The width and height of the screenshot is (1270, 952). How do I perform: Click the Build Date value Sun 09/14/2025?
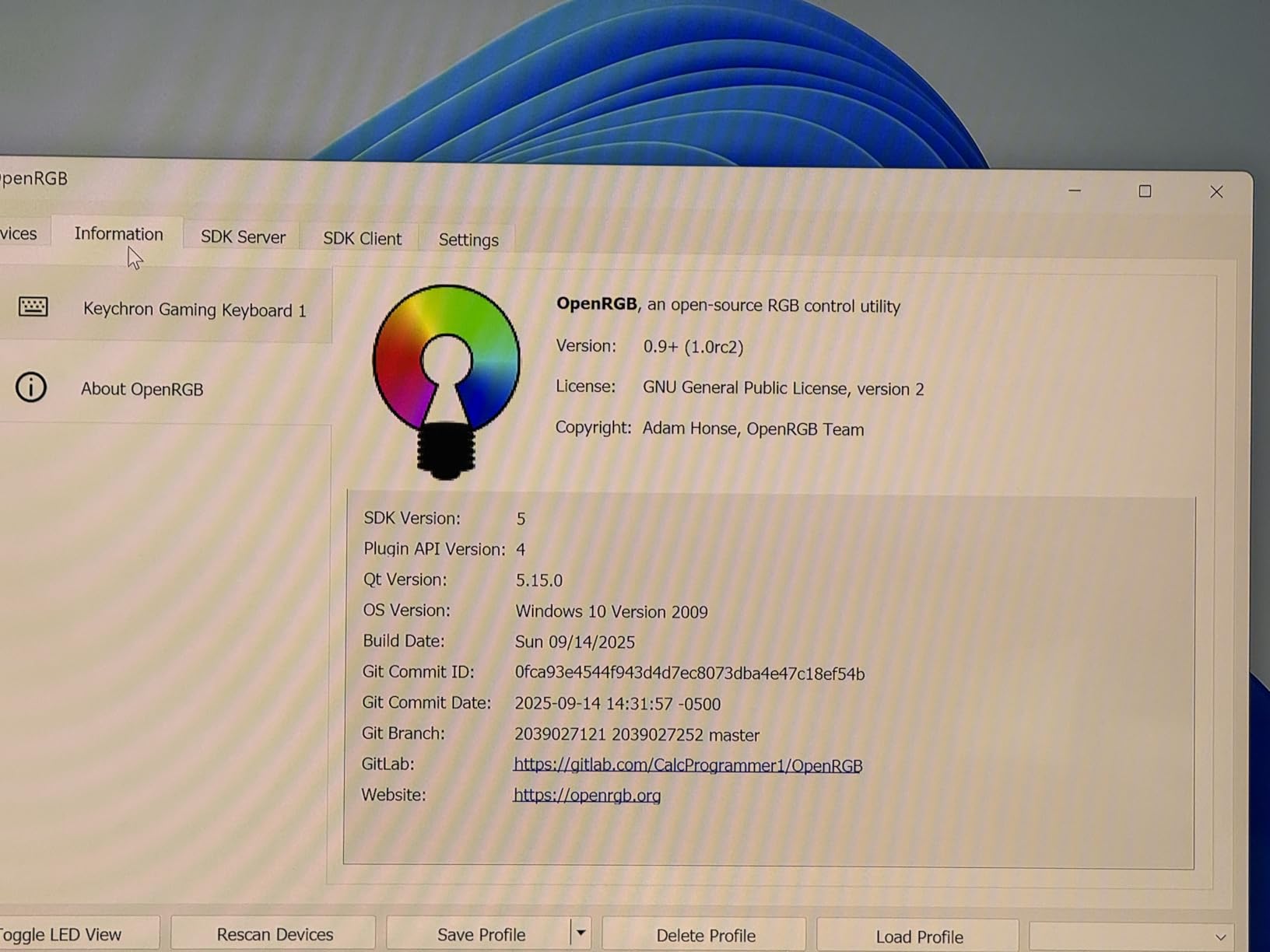click(574, 642)
